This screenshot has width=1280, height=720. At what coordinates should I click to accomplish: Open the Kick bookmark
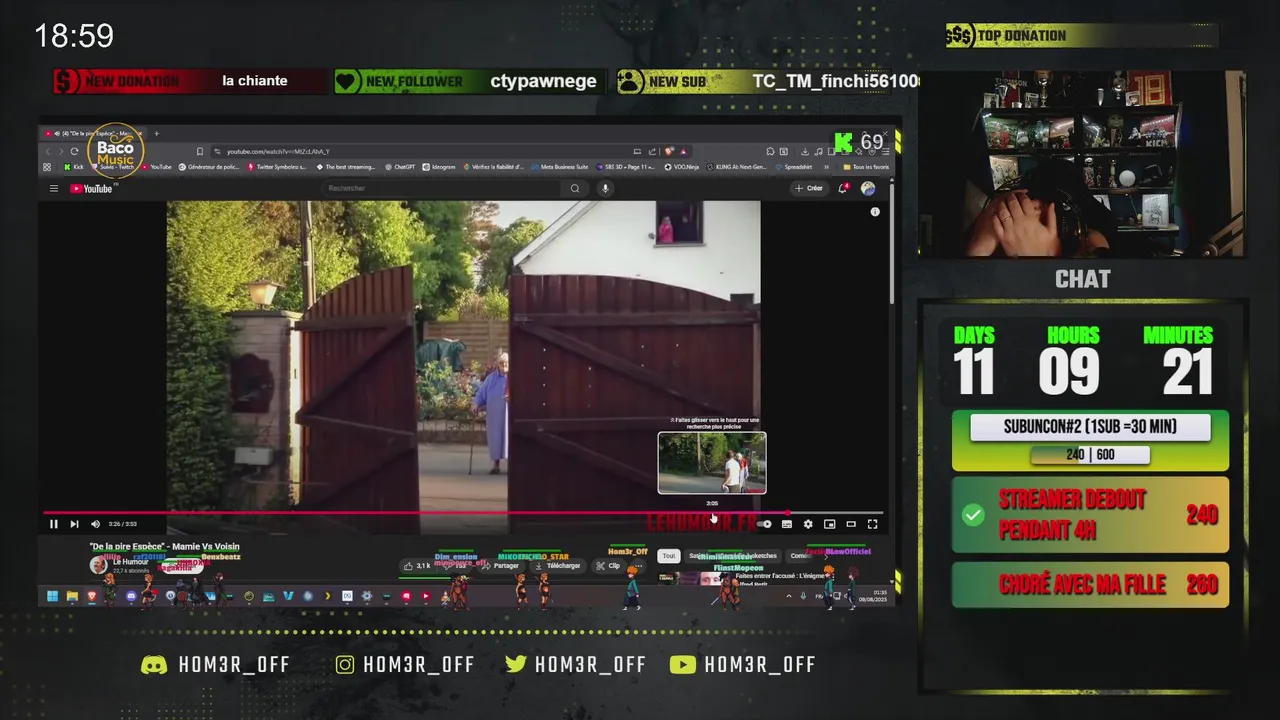73,167
